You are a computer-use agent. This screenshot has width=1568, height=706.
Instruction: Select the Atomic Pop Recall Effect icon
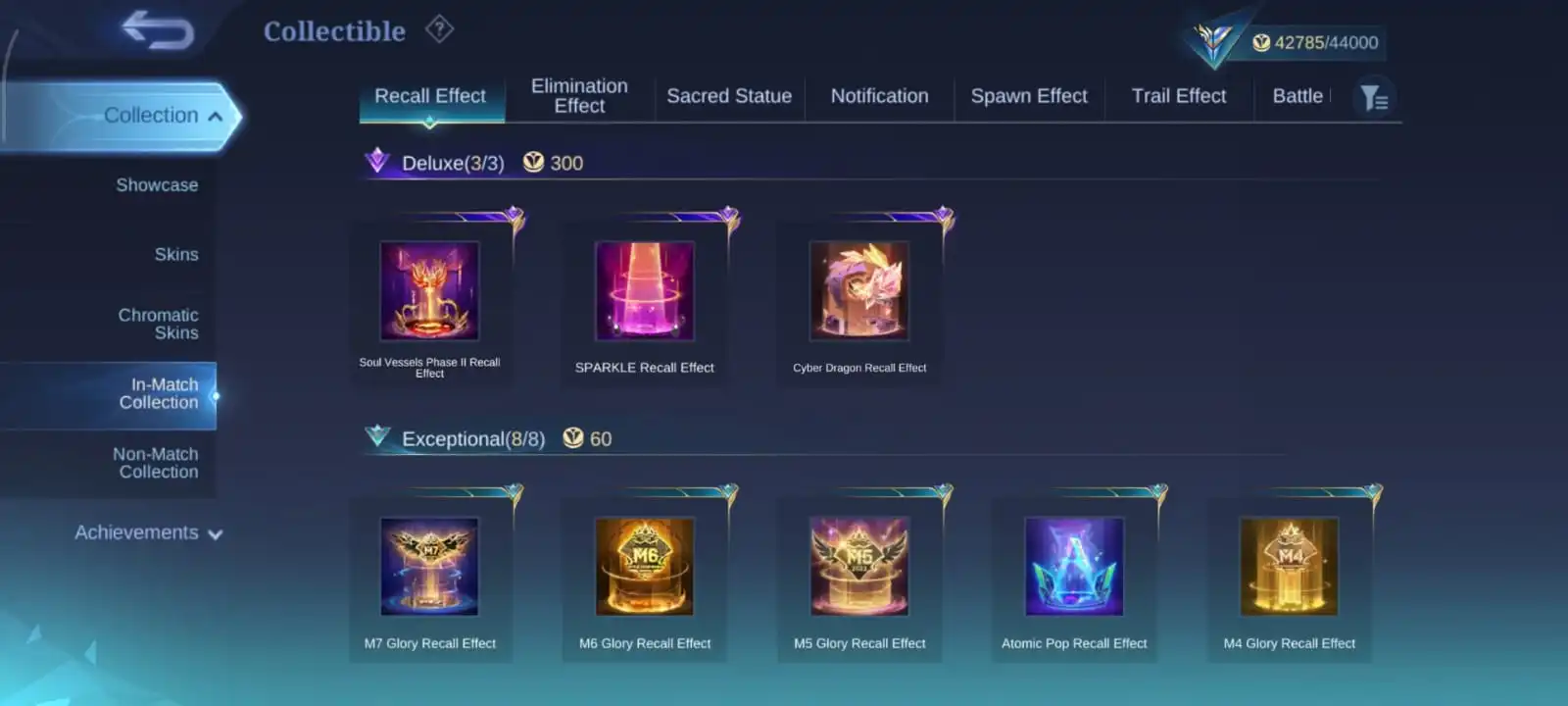[1074, 567]
